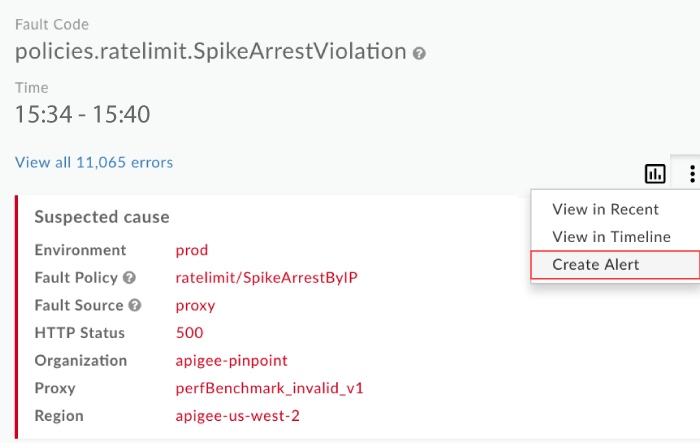Viewport: 700px width, 443px height.
Task: Click the ratelimit/SpikeArrestByIP fault policy value
Action: point(266,278)
